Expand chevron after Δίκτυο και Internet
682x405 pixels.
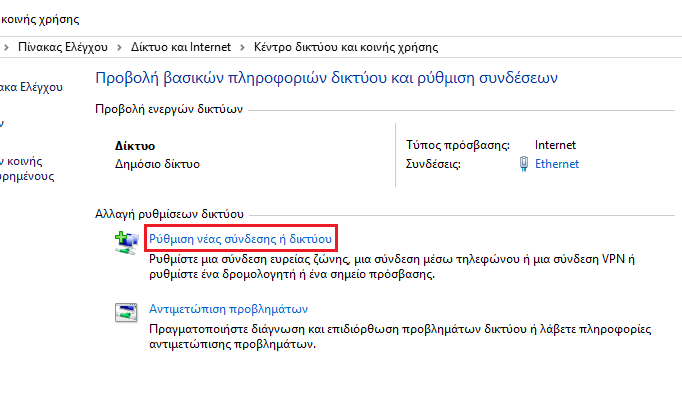coord(242,47)
